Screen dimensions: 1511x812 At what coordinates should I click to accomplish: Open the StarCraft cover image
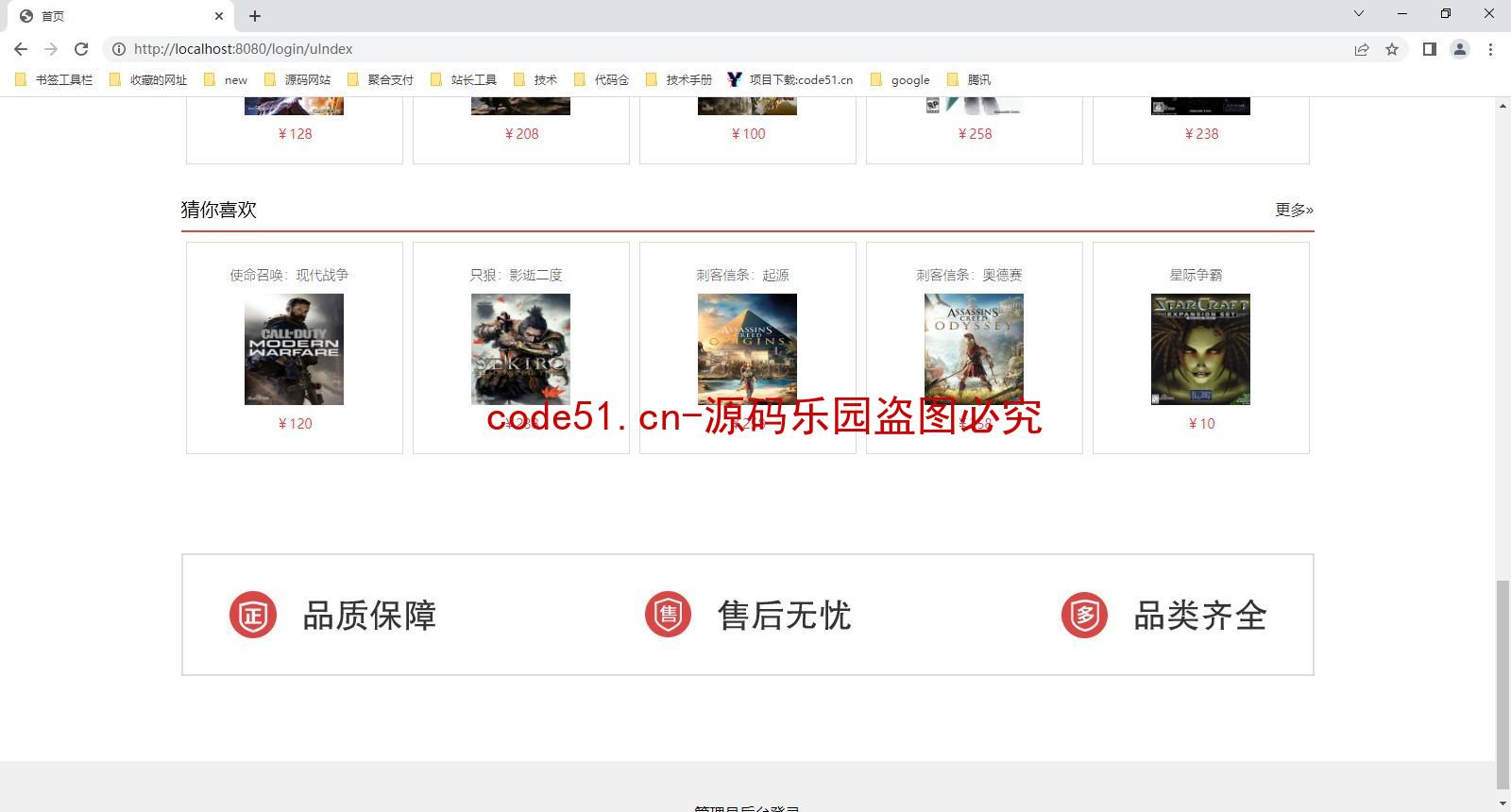(x=1200, y=349)
